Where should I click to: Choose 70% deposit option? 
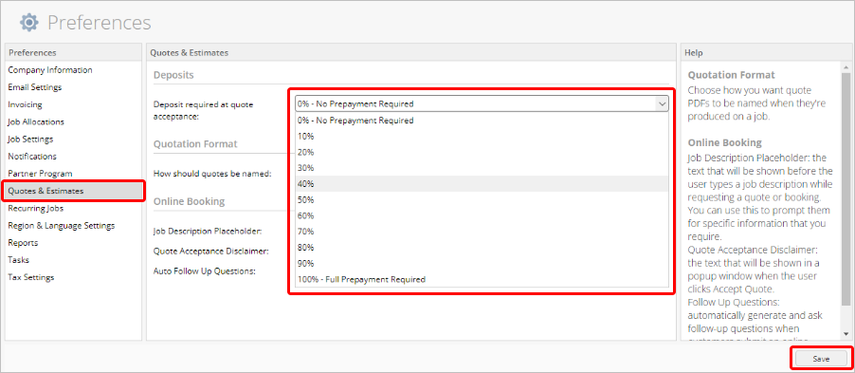[x=482, y=231]
